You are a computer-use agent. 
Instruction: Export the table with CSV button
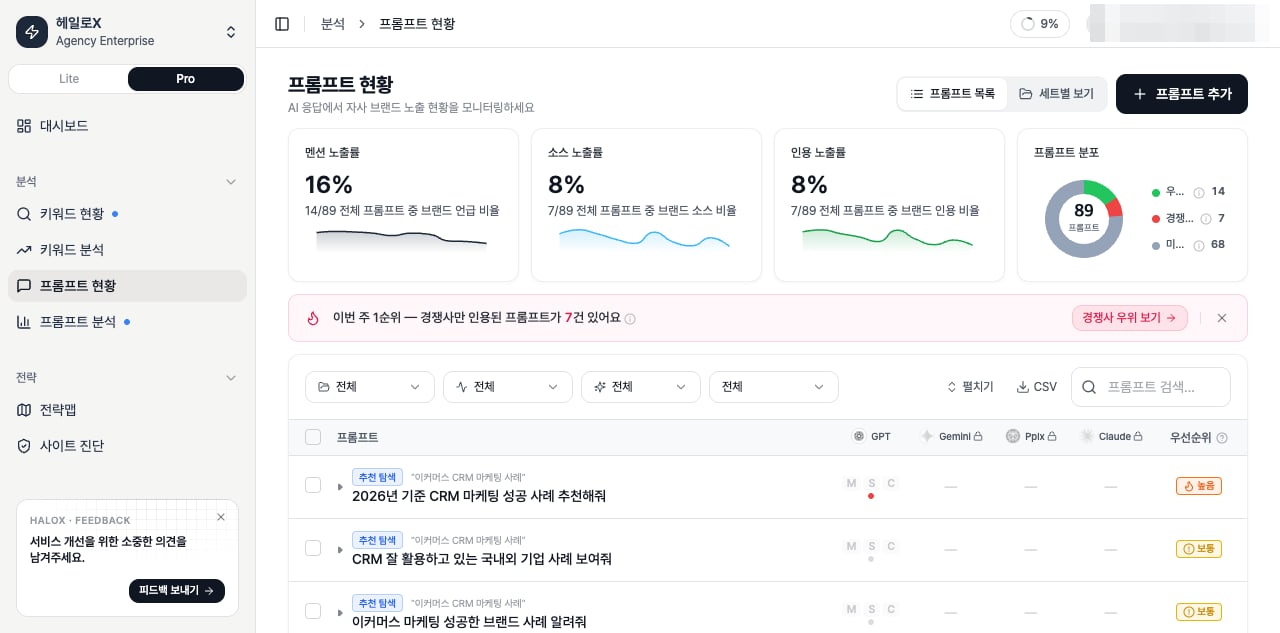(1037, 387)
